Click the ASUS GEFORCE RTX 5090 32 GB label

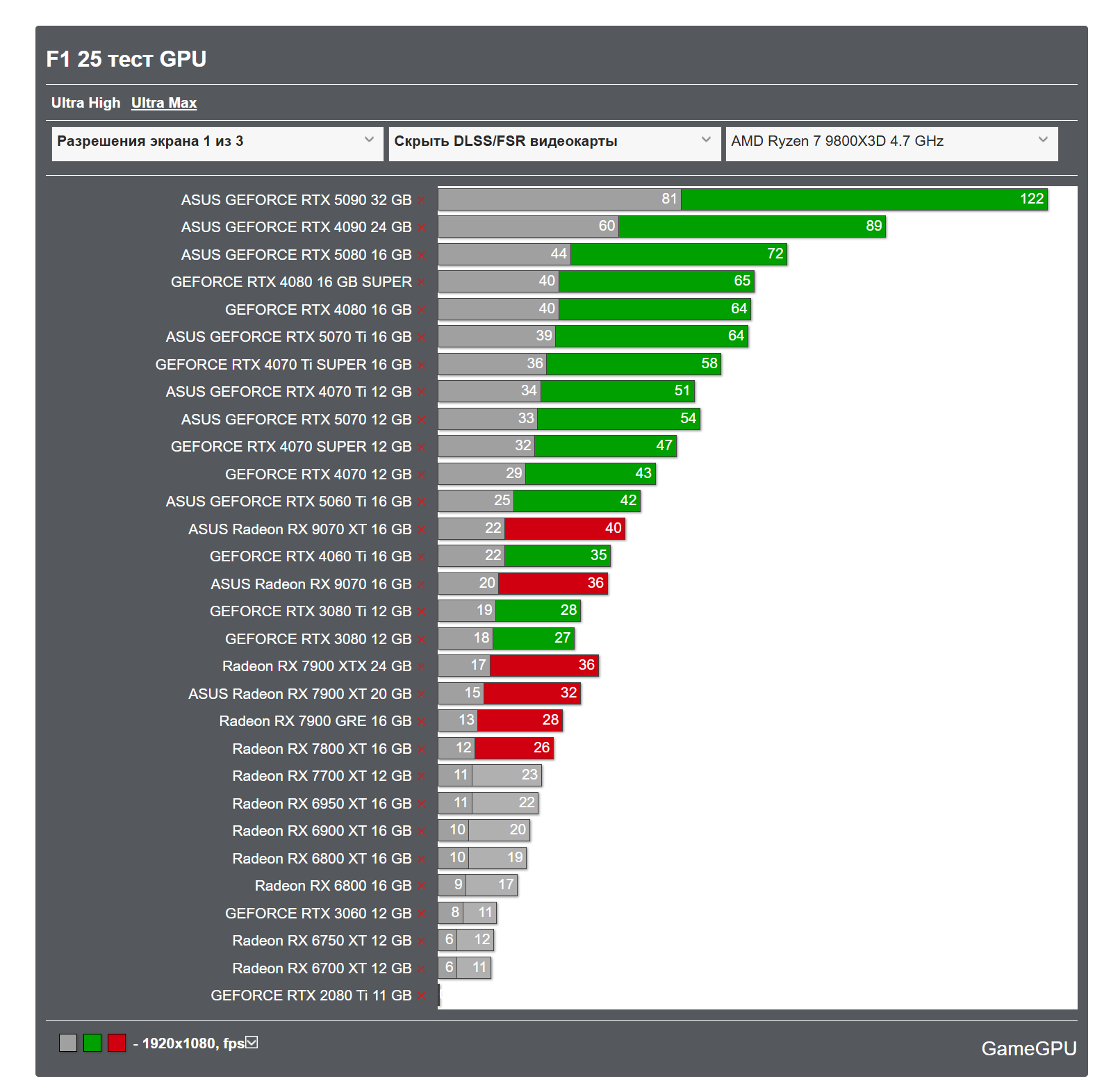coord(297,200)
